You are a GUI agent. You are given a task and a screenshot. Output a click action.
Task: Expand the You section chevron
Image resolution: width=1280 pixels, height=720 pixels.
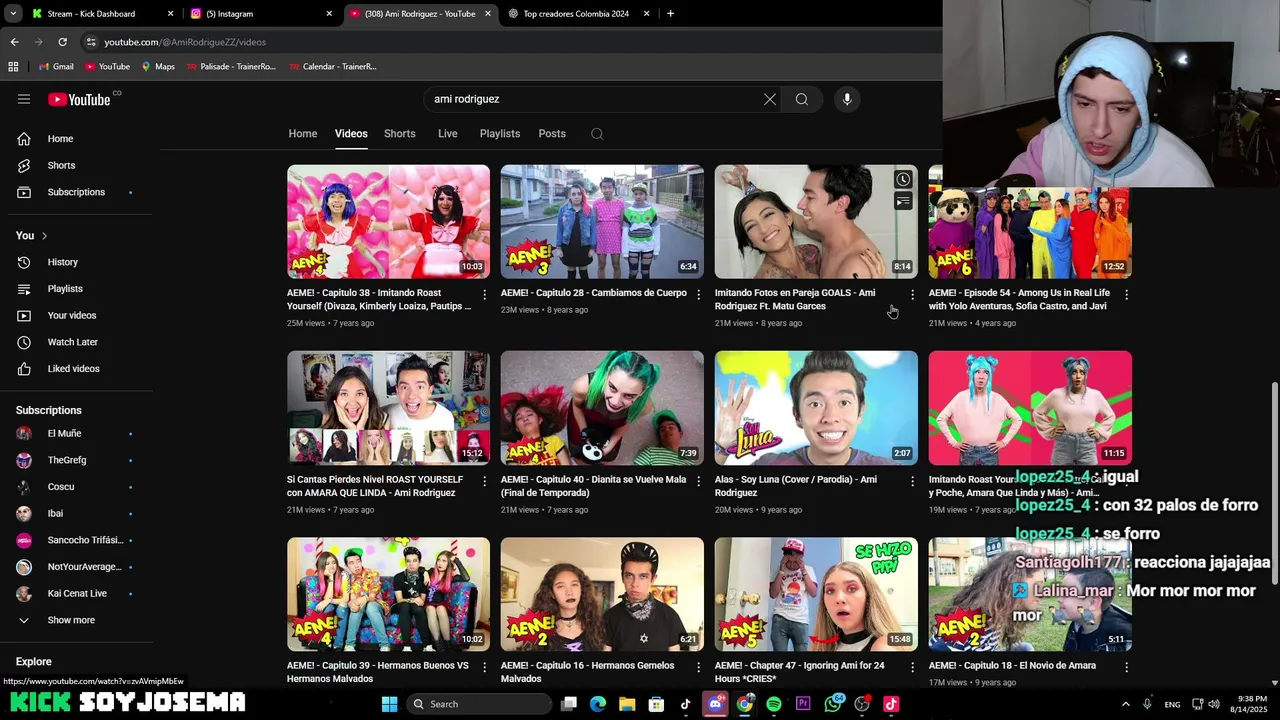(44, 236)
